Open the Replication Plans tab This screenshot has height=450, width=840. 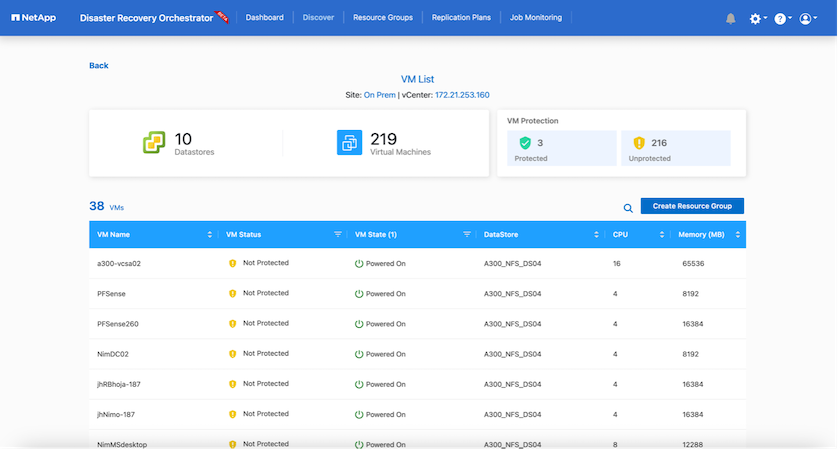(462, 18)
